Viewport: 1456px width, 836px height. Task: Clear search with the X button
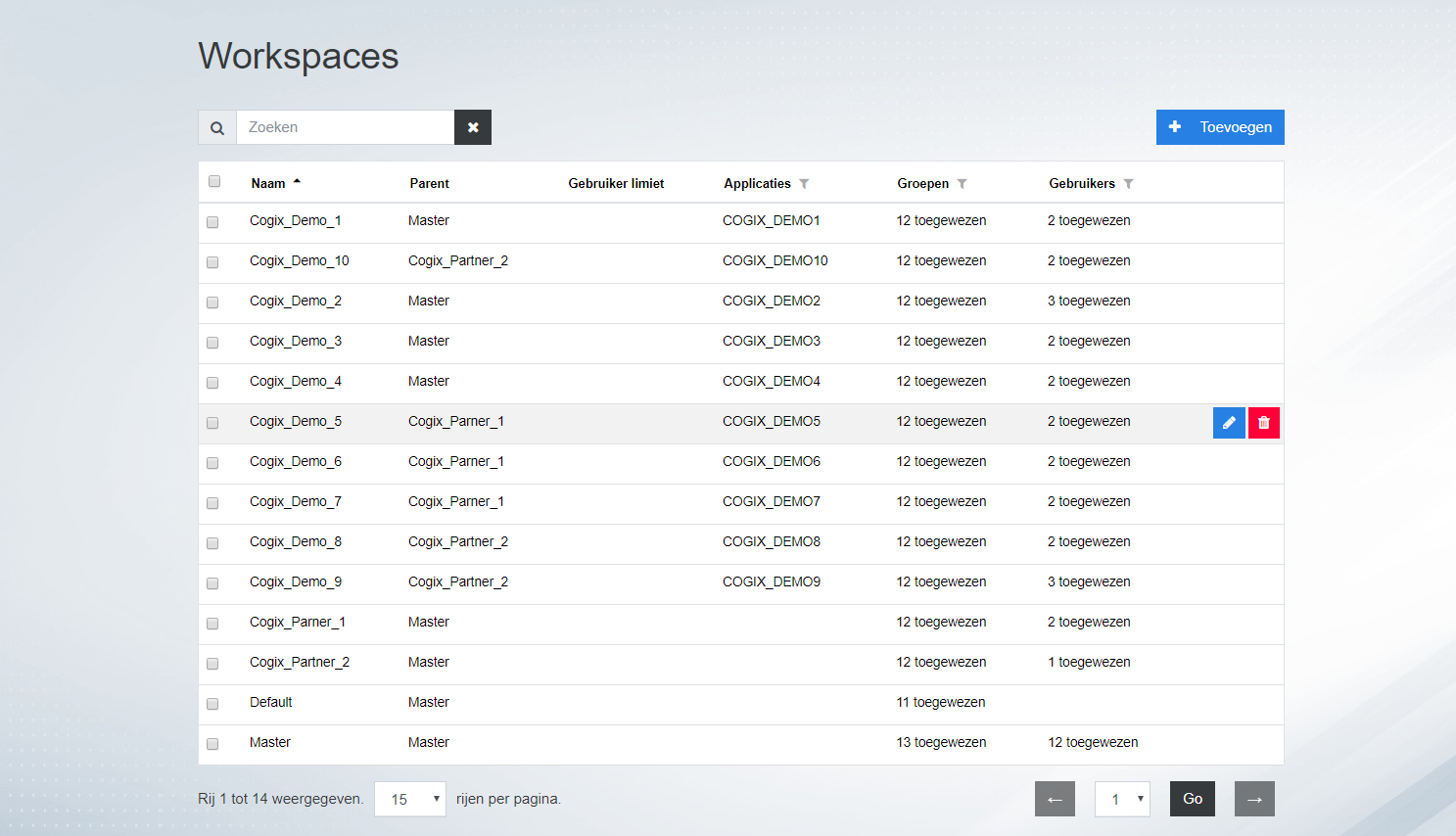pos(473,127)
